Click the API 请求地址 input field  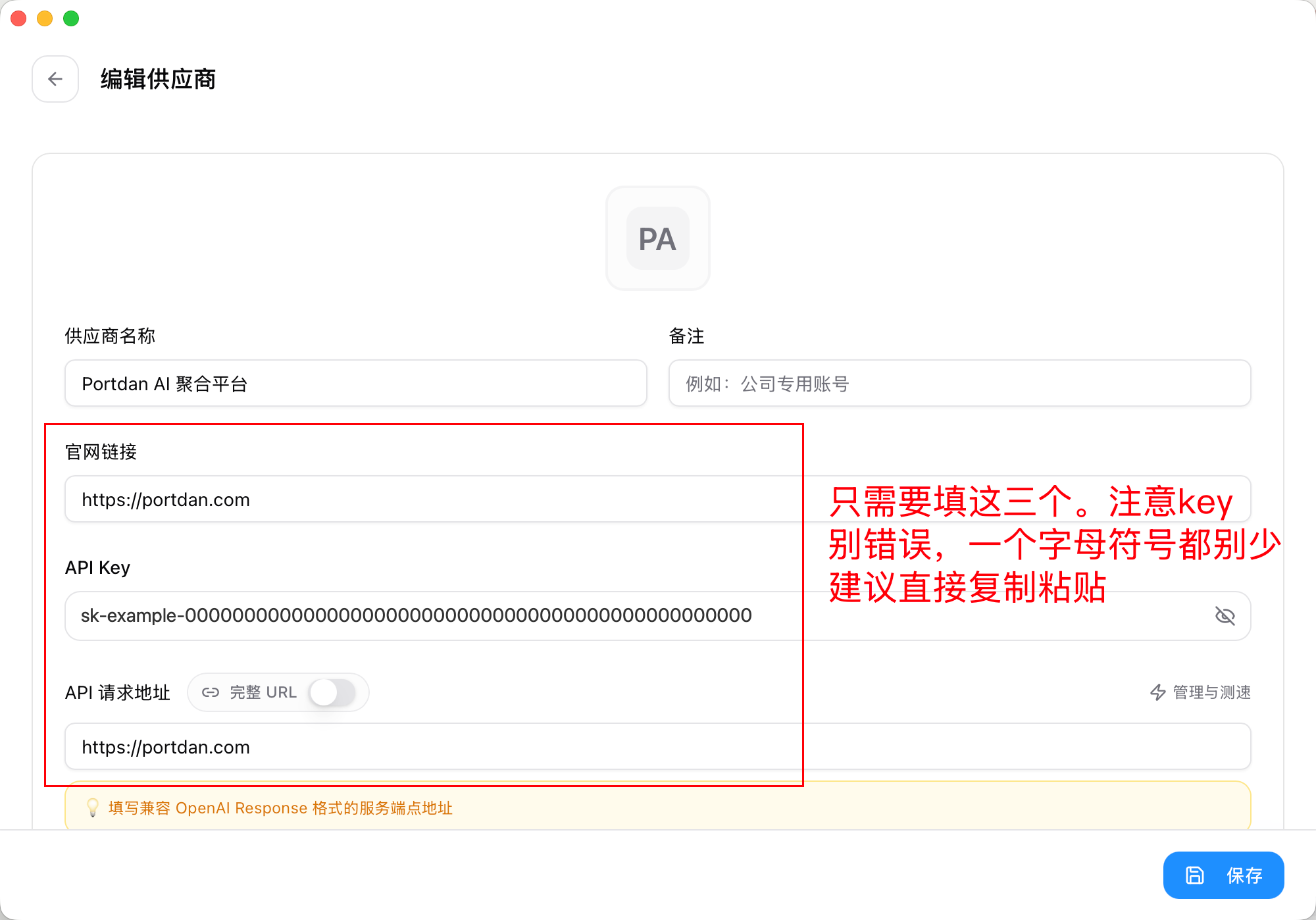coord(658,746)
